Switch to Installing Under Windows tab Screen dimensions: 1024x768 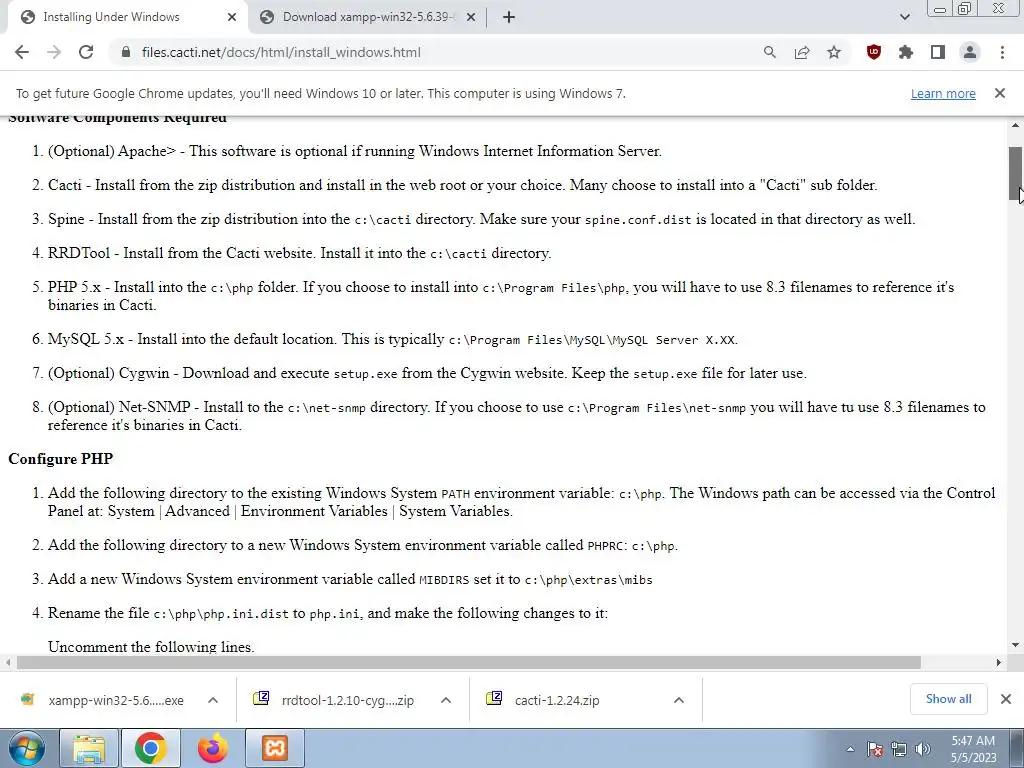[x=124, y=17]
